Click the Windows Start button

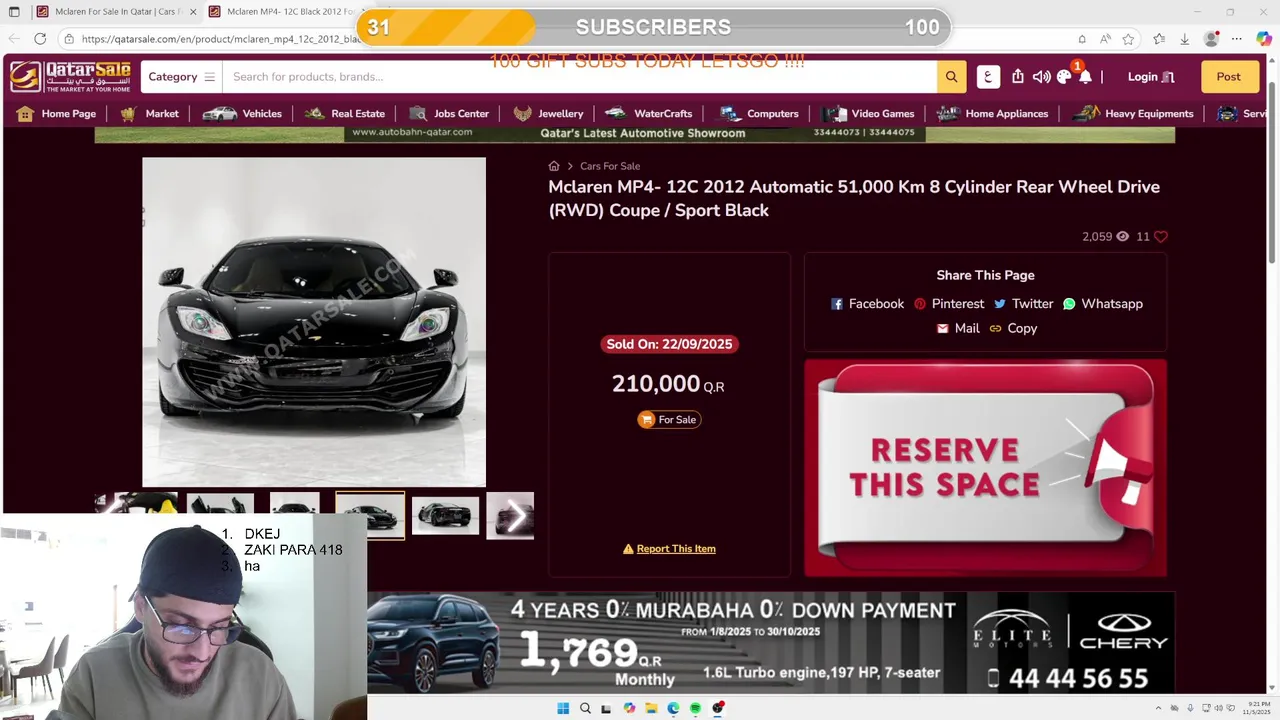point(563,708)
